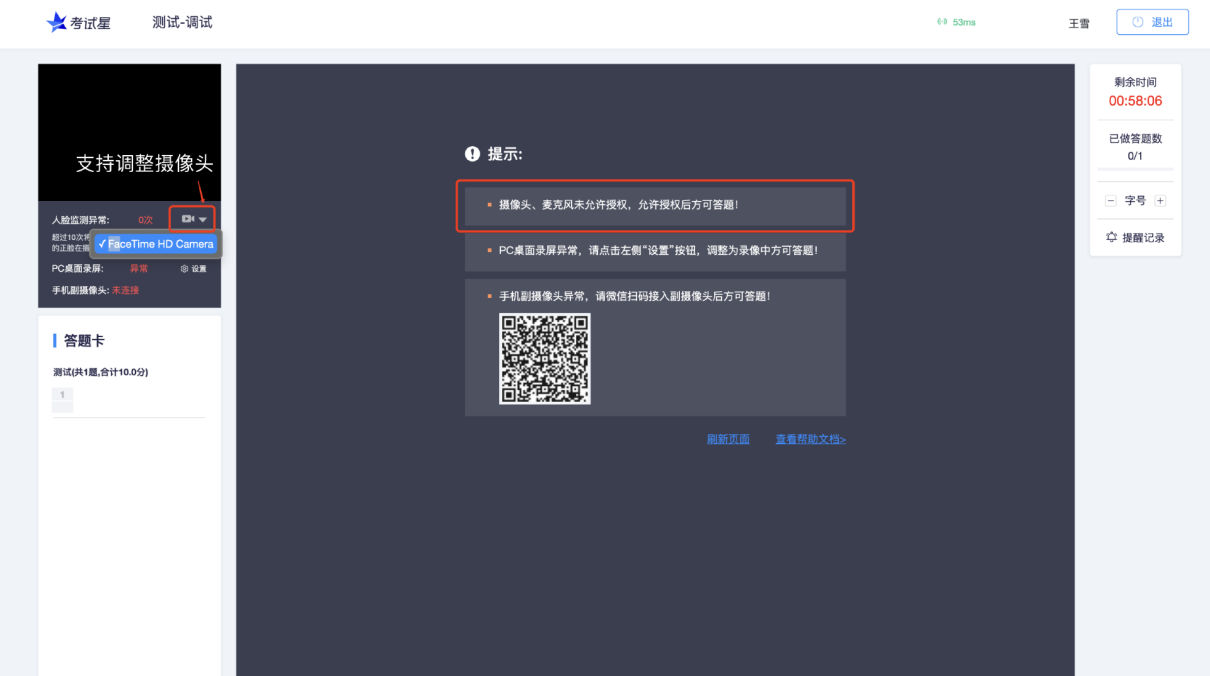
Task: Click the 测试-调试 exam title
Action: point(182,22)
